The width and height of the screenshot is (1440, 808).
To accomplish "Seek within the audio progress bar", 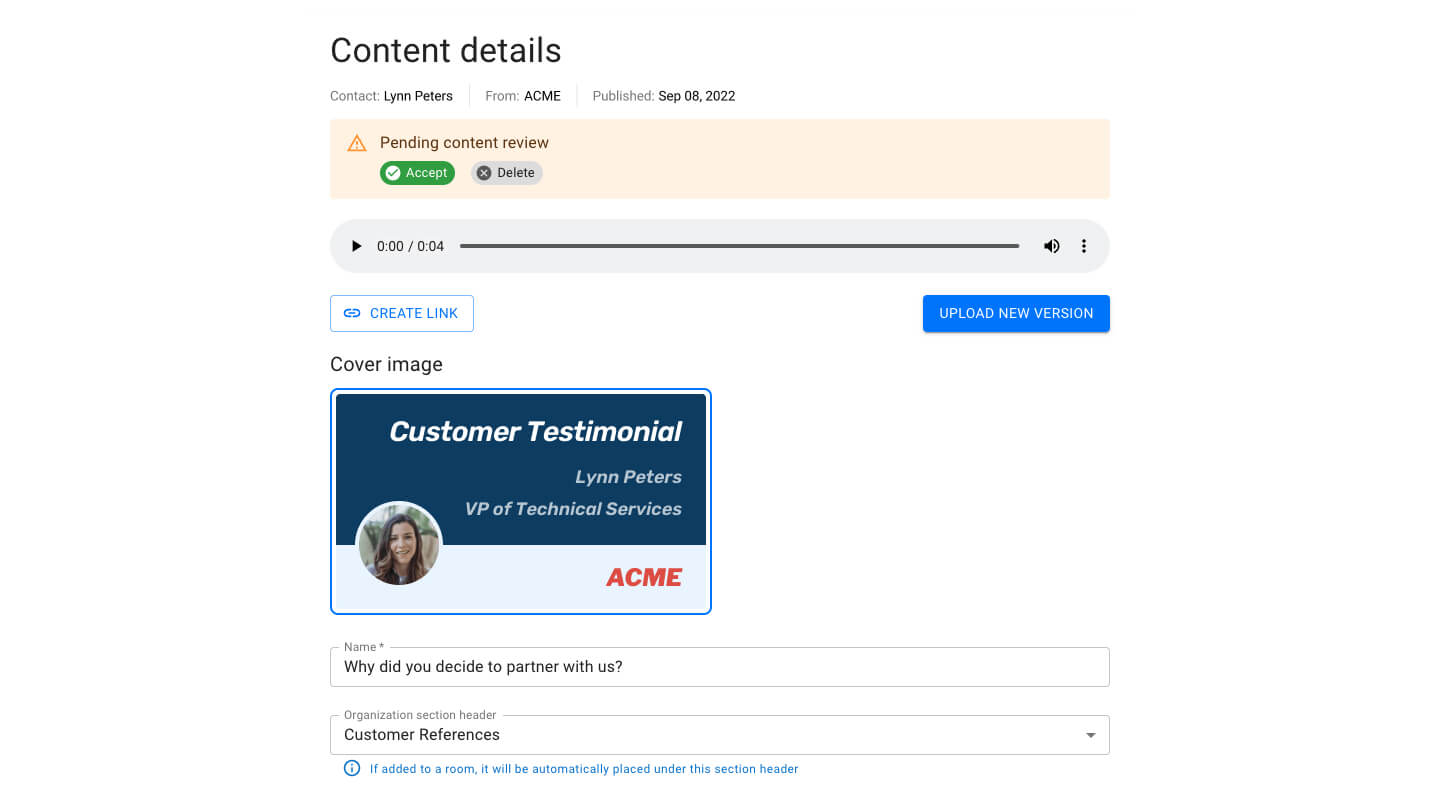I will click(740, 245).
